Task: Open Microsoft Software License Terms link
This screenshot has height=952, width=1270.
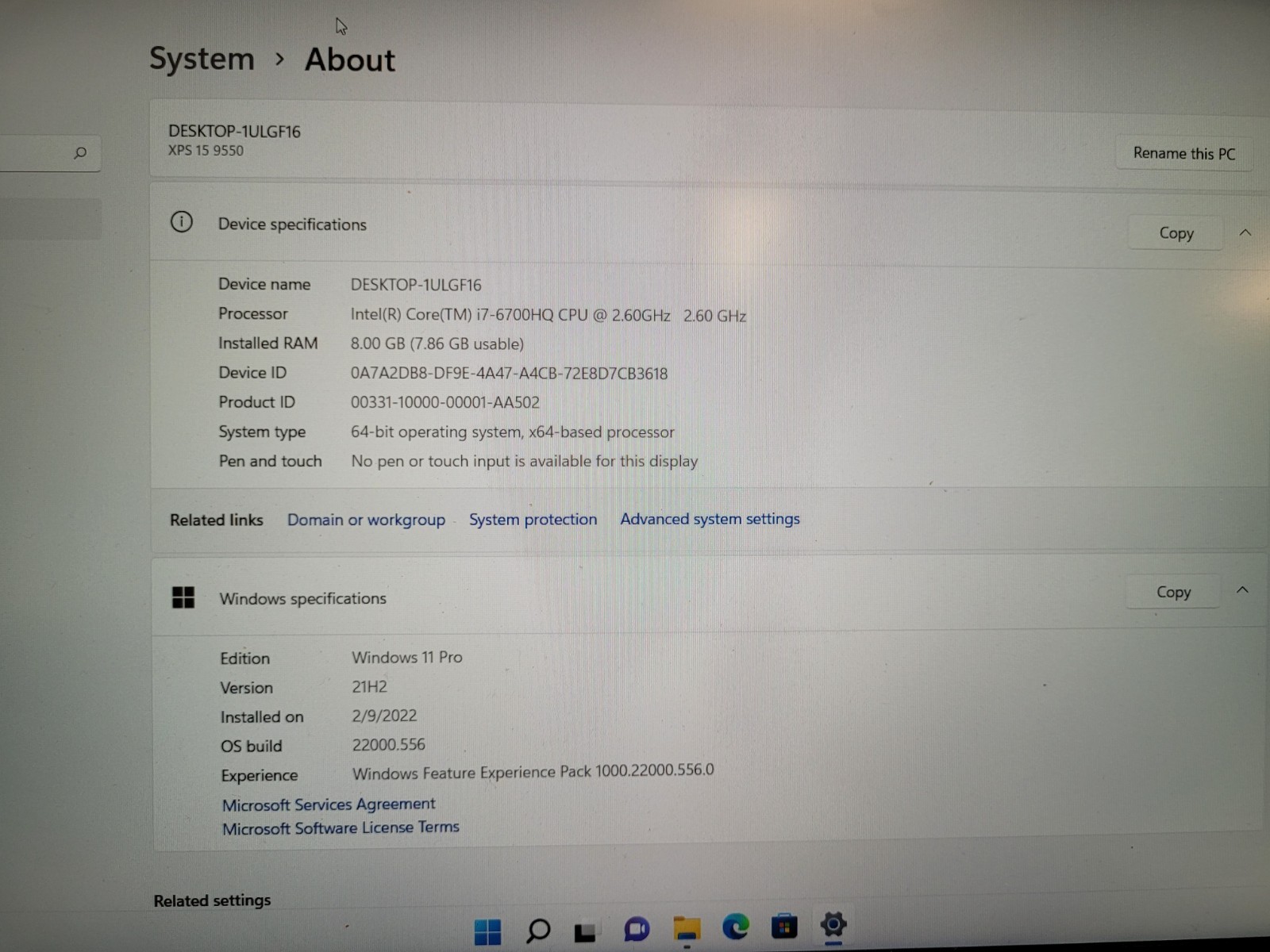Action: click(341, 827)
